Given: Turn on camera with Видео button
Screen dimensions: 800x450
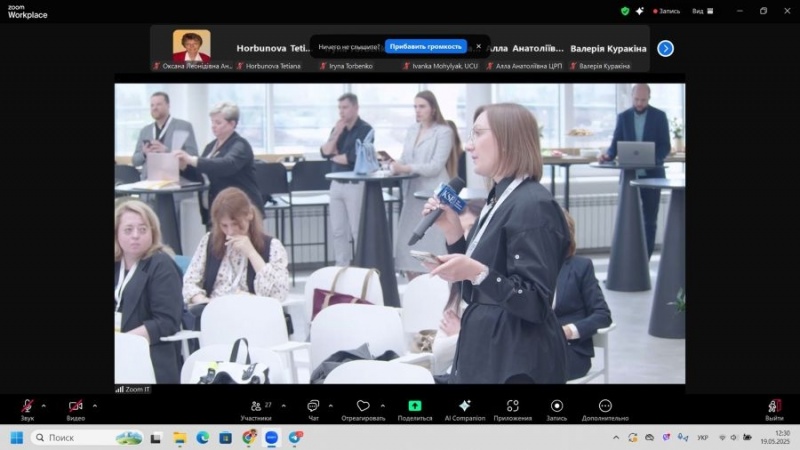Looking at the screenshot, I should pos(75,407).
